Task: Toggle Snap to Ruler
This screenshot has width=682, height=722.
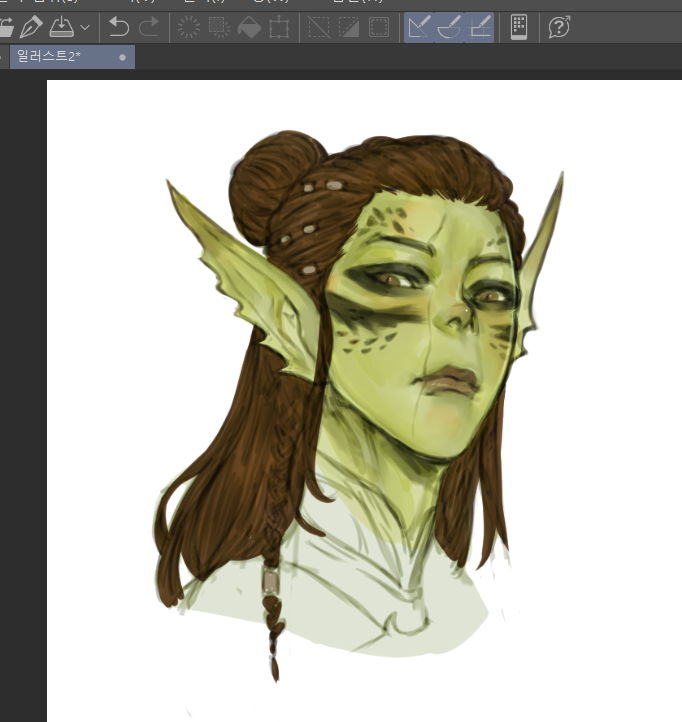Action: (x=419, y=27)
